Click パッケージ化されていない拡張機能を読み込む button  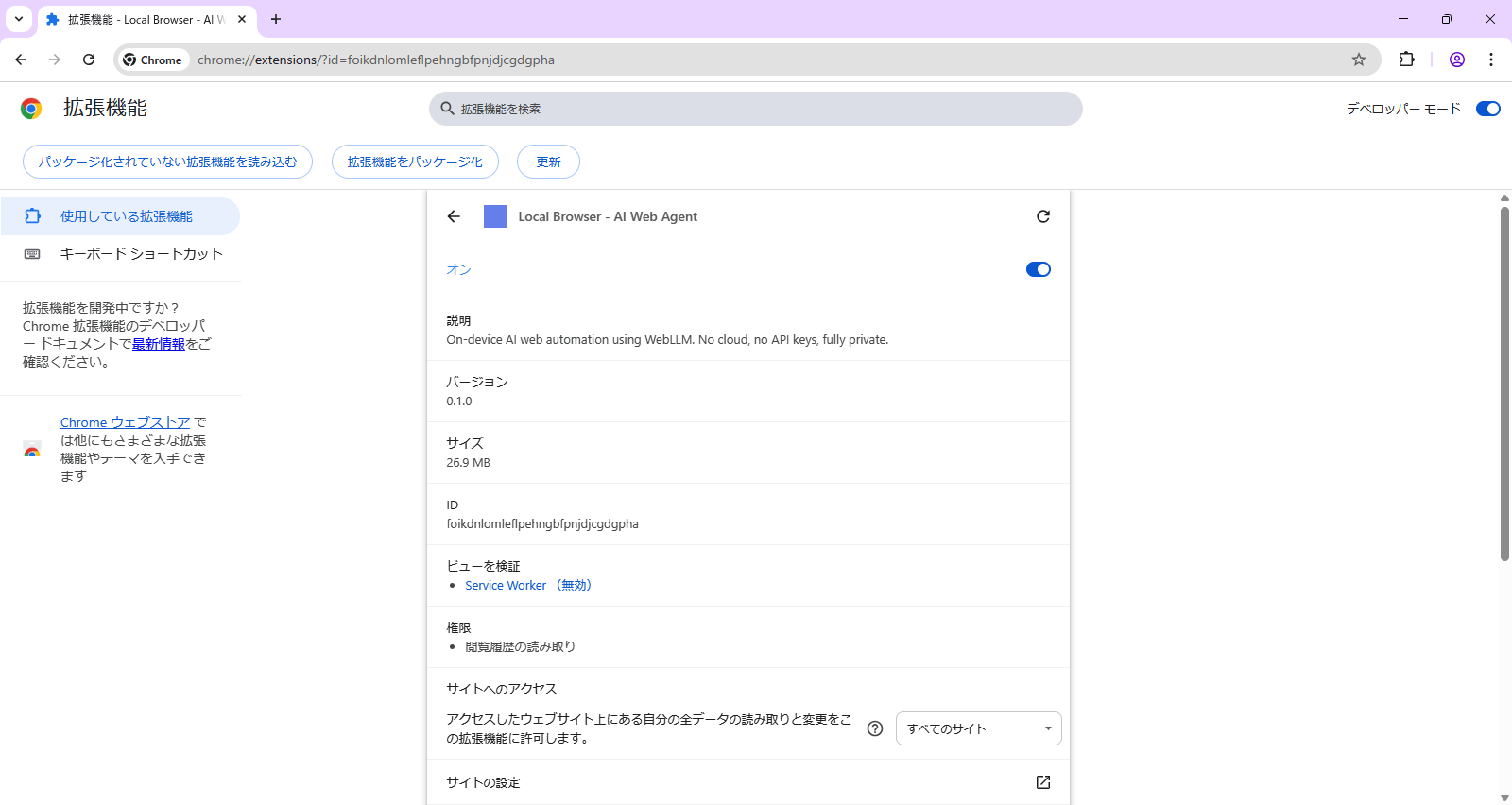tap(167, 162)
